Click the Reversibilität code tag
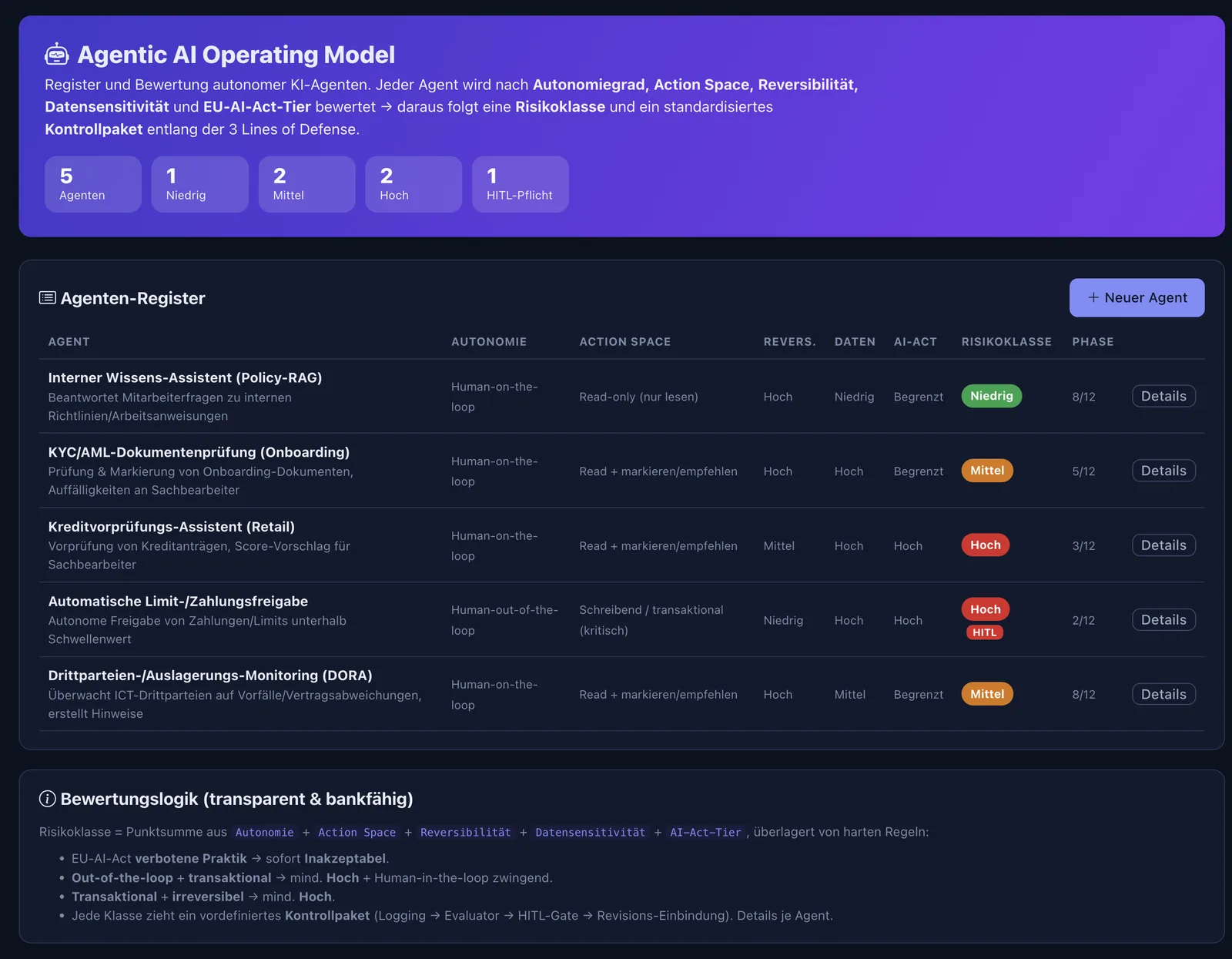Screen dimensions: 1232x959 [465, 833]
